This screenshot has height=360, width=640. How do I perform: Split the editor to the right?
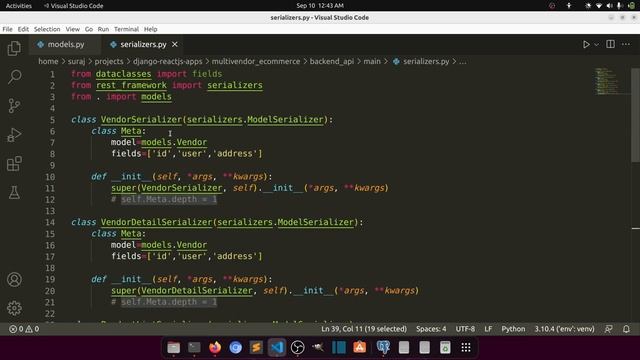click(610, 44)
